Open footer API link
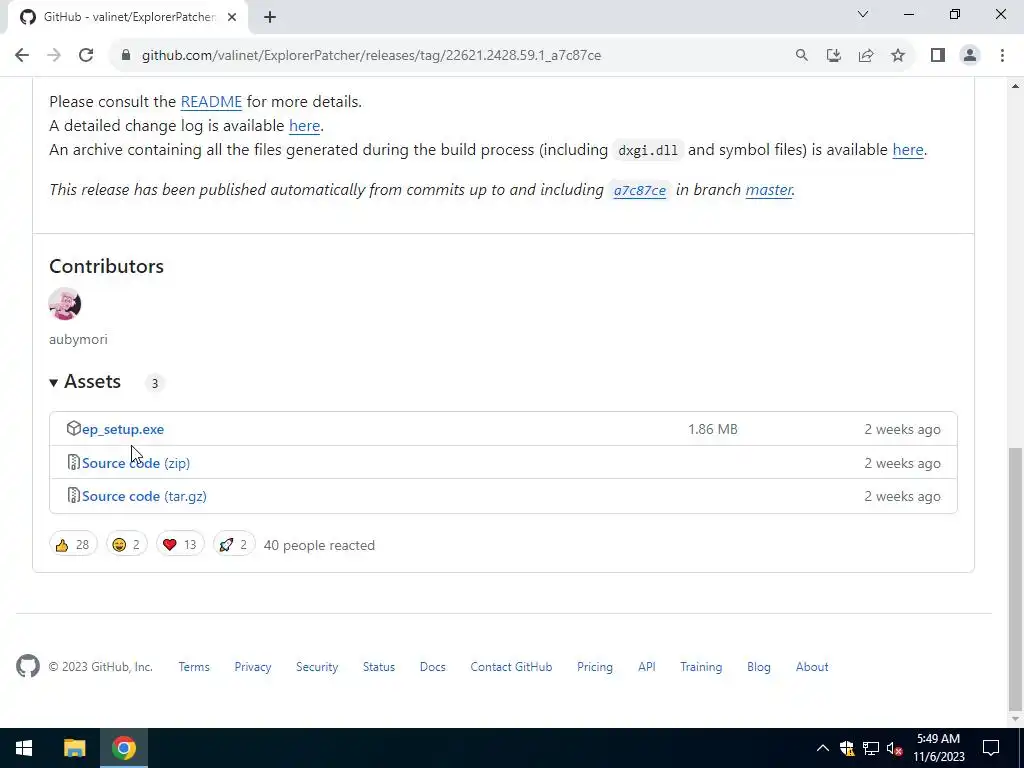 (x=647, y=667)
